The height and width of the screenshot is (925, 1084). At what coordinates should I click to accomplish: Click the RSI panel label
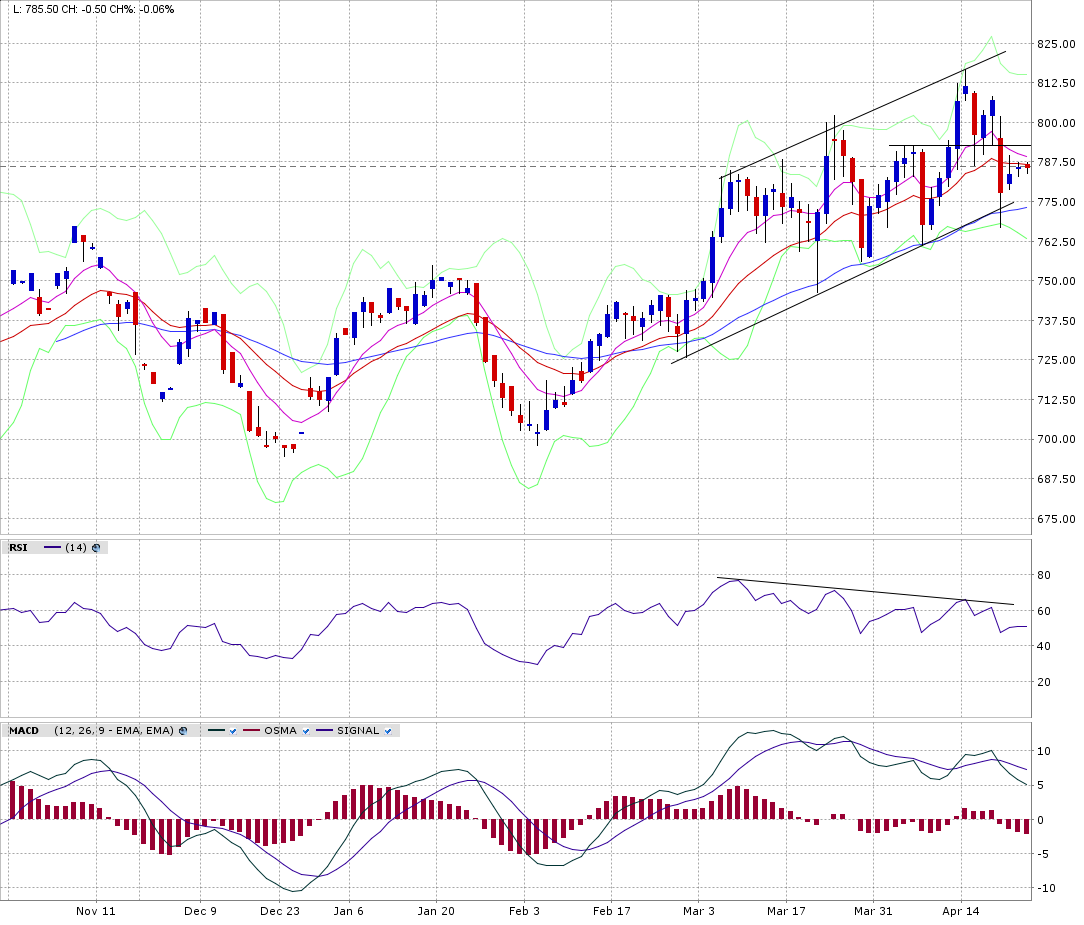pos(18,548)
